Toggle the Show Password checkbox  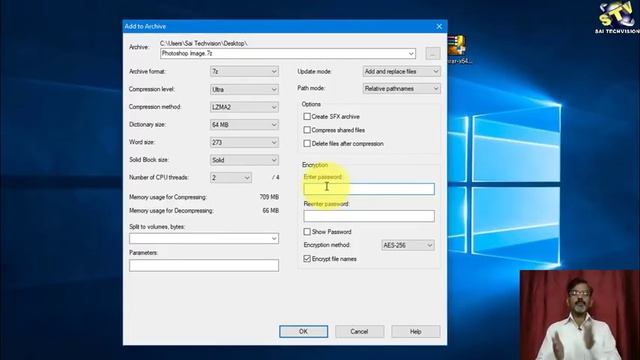point(307,232)
